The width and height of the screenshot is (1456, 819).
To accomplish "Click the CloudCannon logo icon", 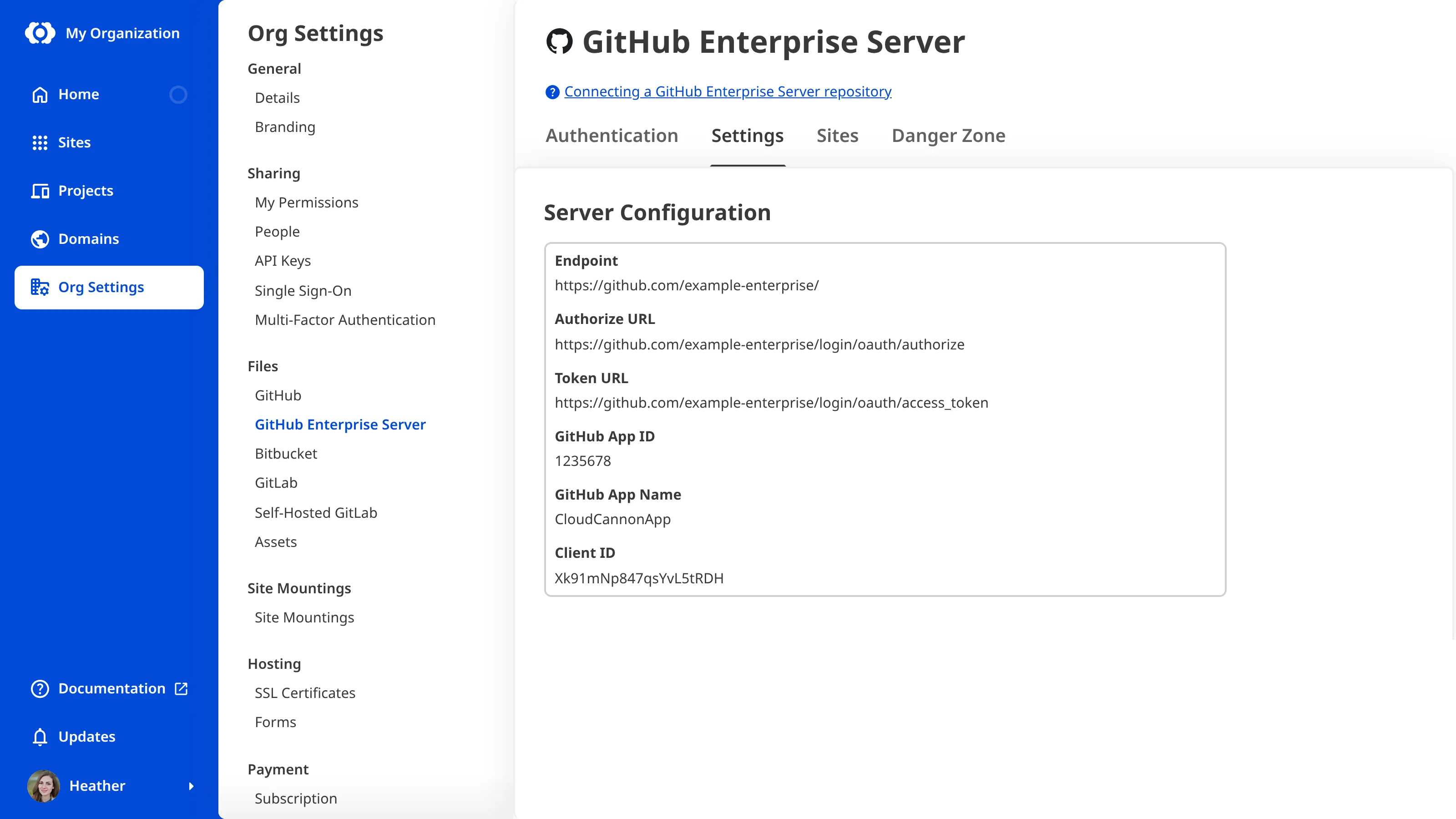I will pyautogui.click(x=40, y=33).
